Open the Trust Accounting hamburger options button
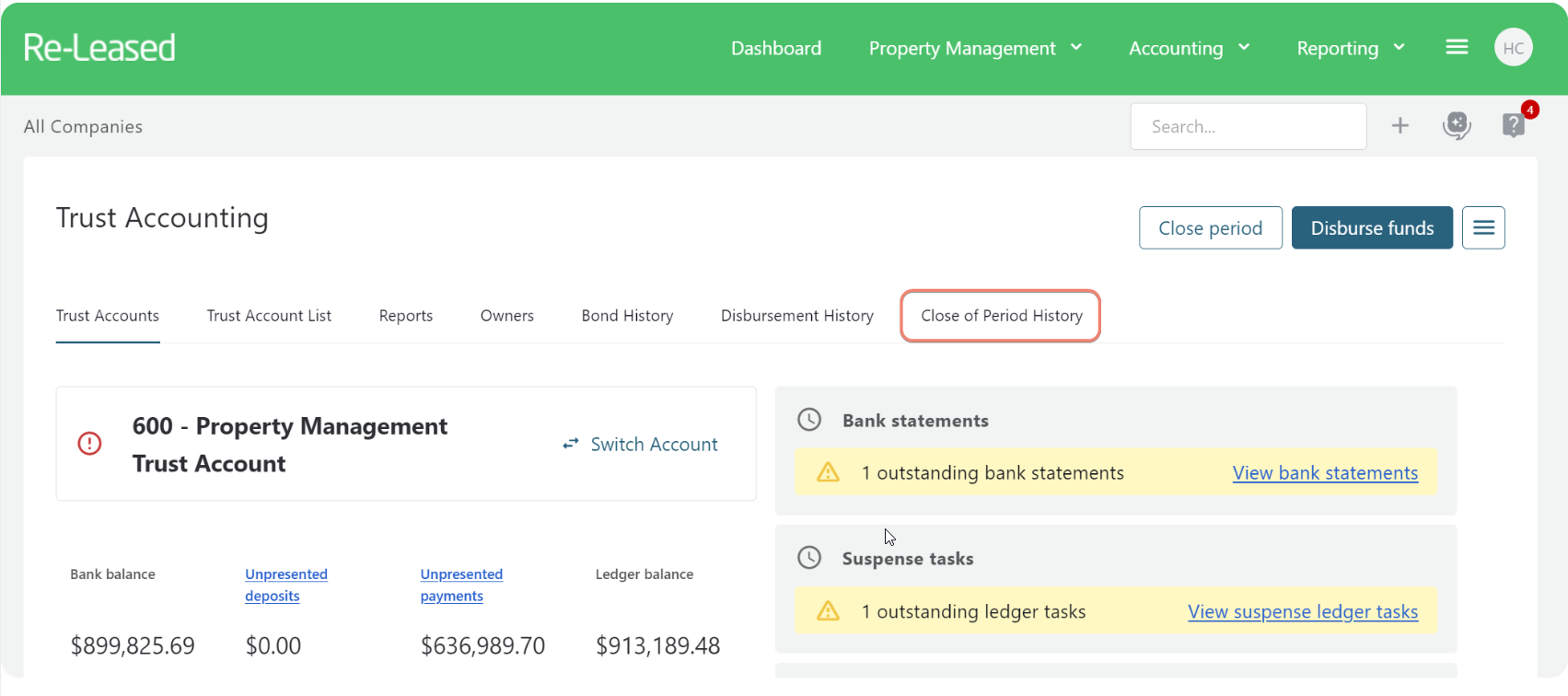1568x696 pixels. click(1484, 227)
